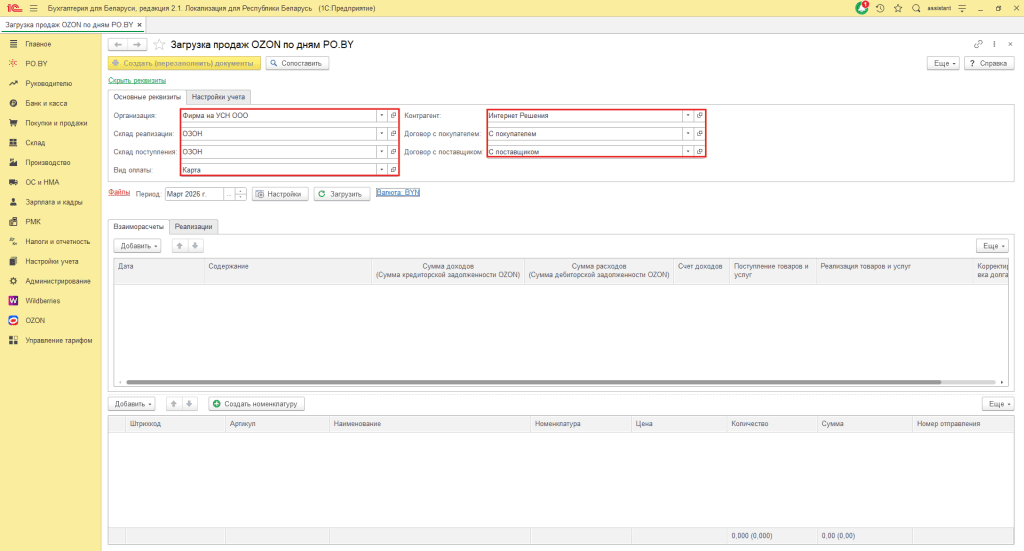The width and height of the screenshot is (1024, 551).
Task: Expand the Контрагент dropdown arrow
Action: coord(688,116)
